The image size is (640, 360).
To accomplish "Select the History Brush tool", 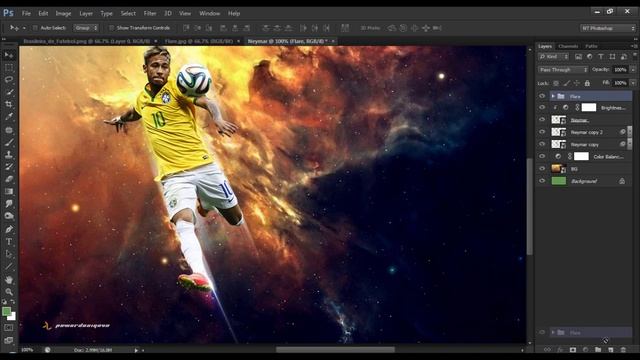I will coord(9,167).
